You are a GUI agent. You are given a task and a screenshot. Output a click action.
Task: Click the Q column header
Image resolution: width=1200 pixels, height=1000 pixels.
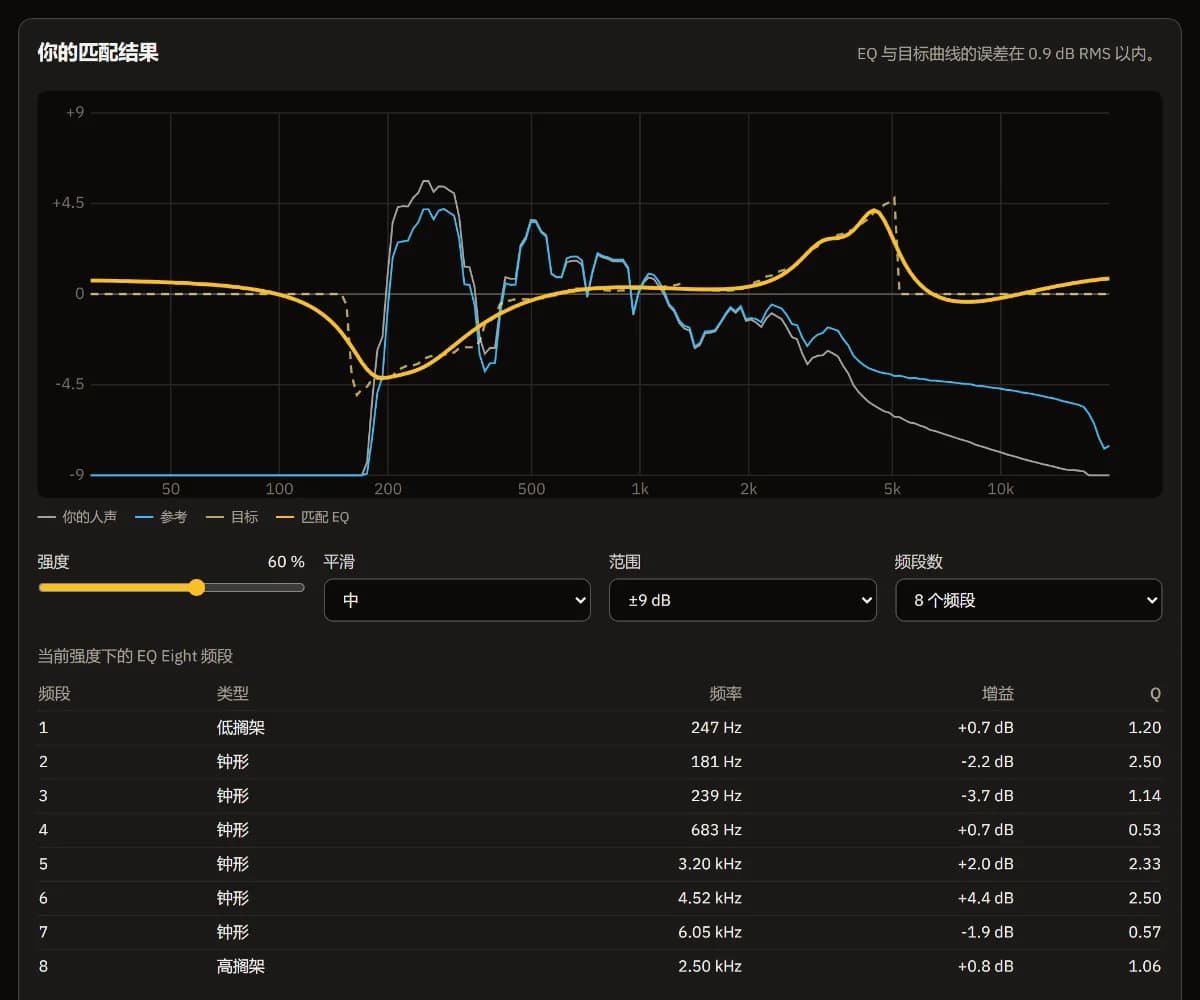click(x=1156, y=693)
